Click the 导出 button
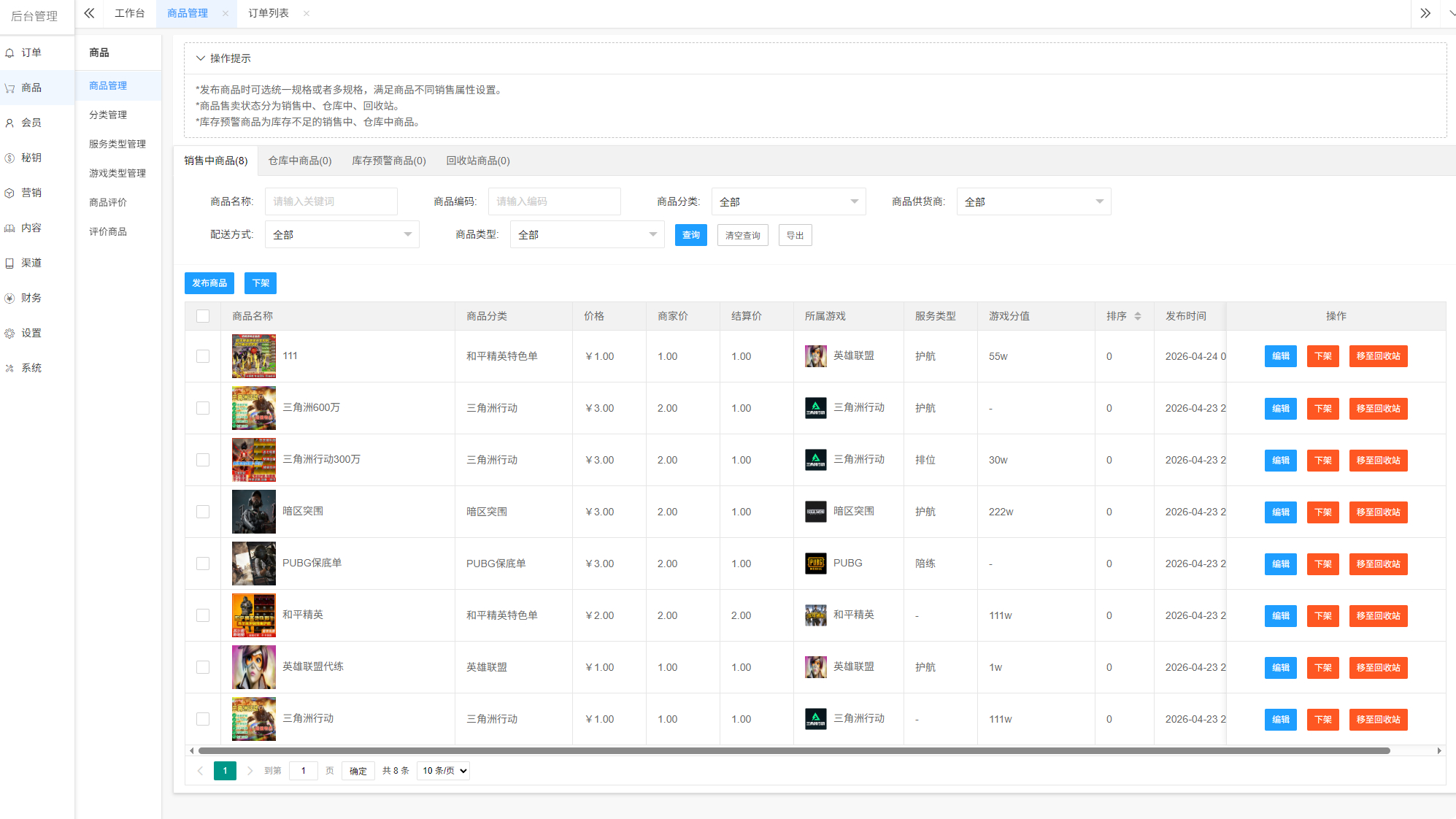Image resolution: width=1456 pixels, height=819 pixels. (796, 235)
